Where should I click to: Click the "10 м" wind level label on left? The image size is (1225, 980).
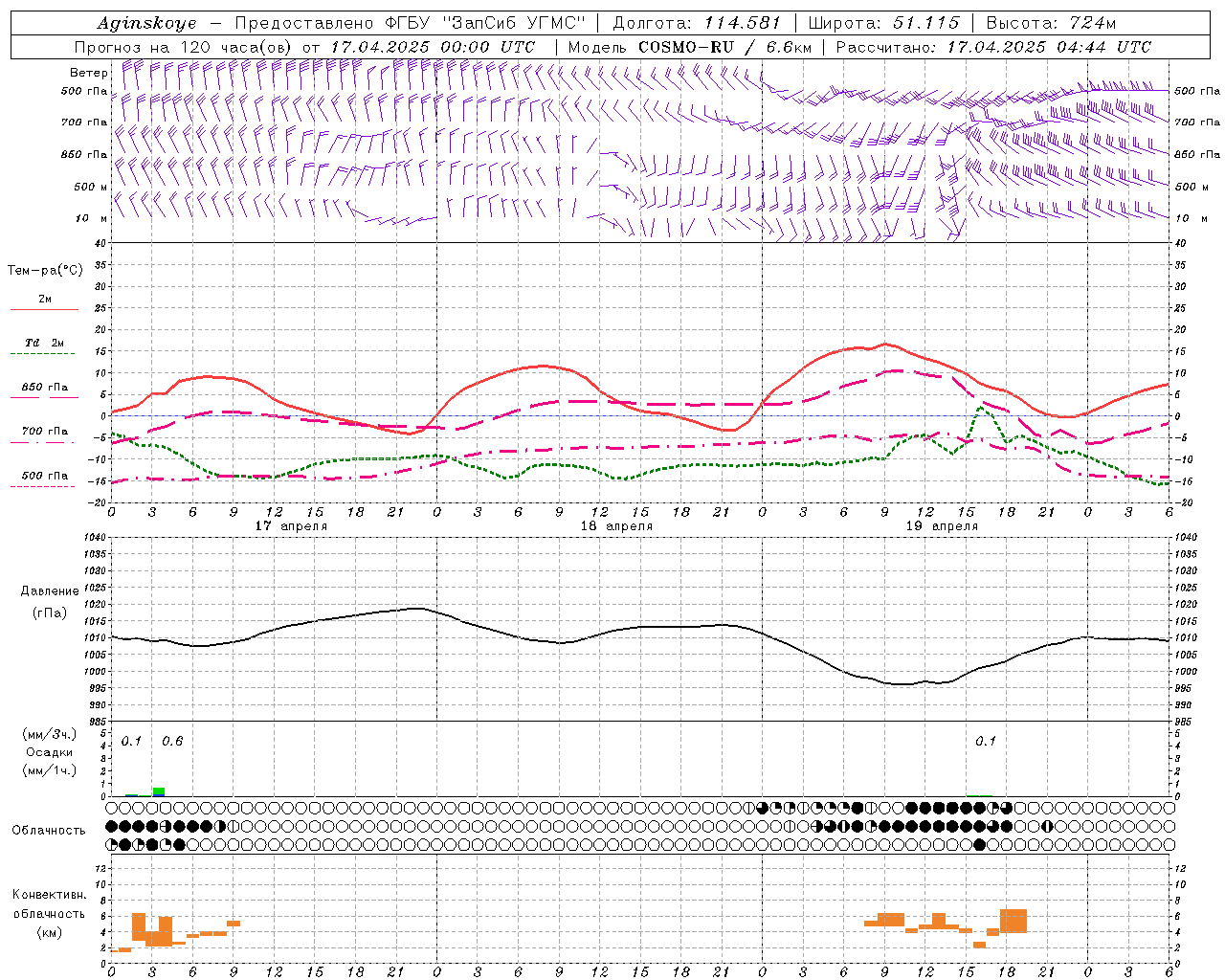point(92,218)
